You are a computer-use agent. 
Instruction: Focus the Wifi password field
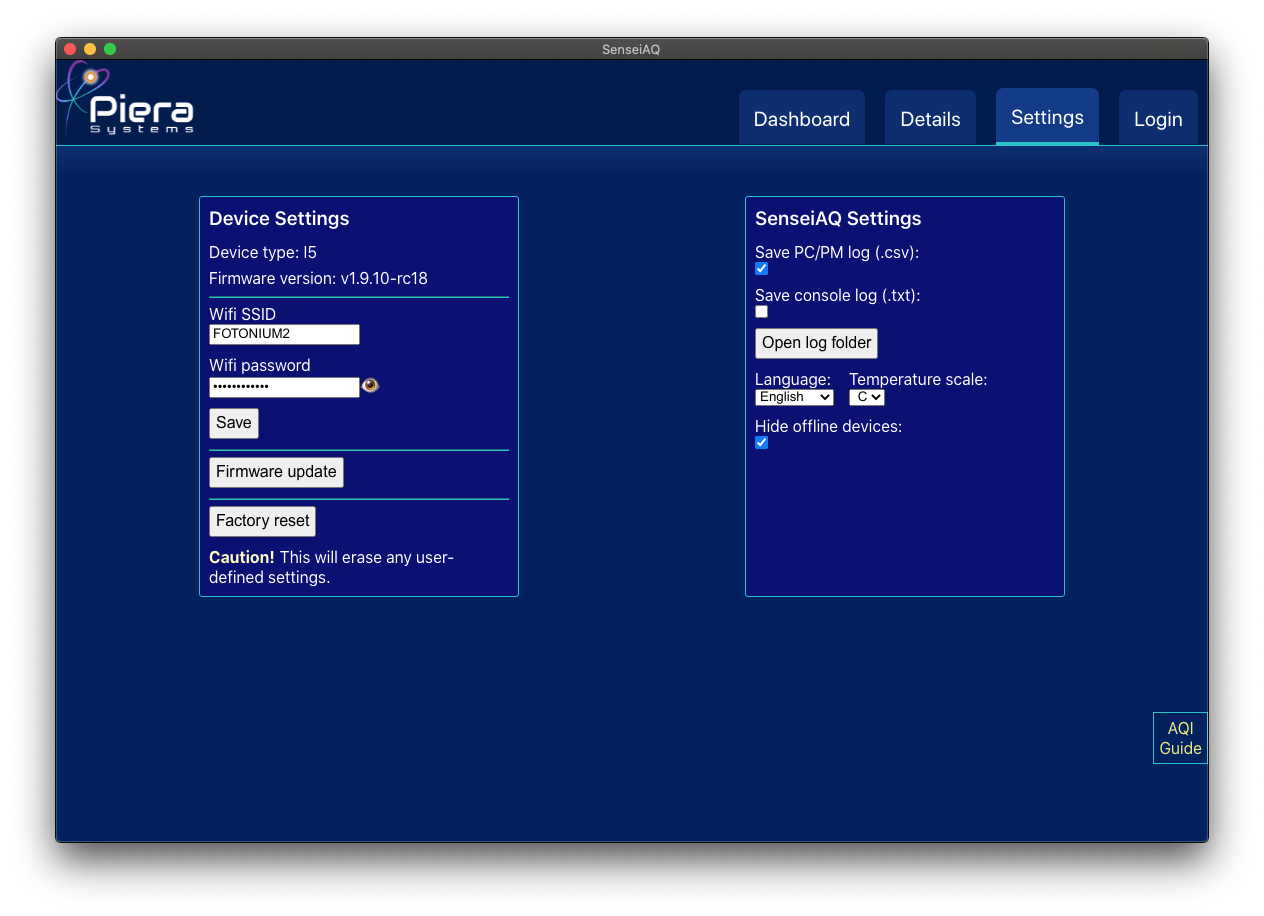[284, 387]
